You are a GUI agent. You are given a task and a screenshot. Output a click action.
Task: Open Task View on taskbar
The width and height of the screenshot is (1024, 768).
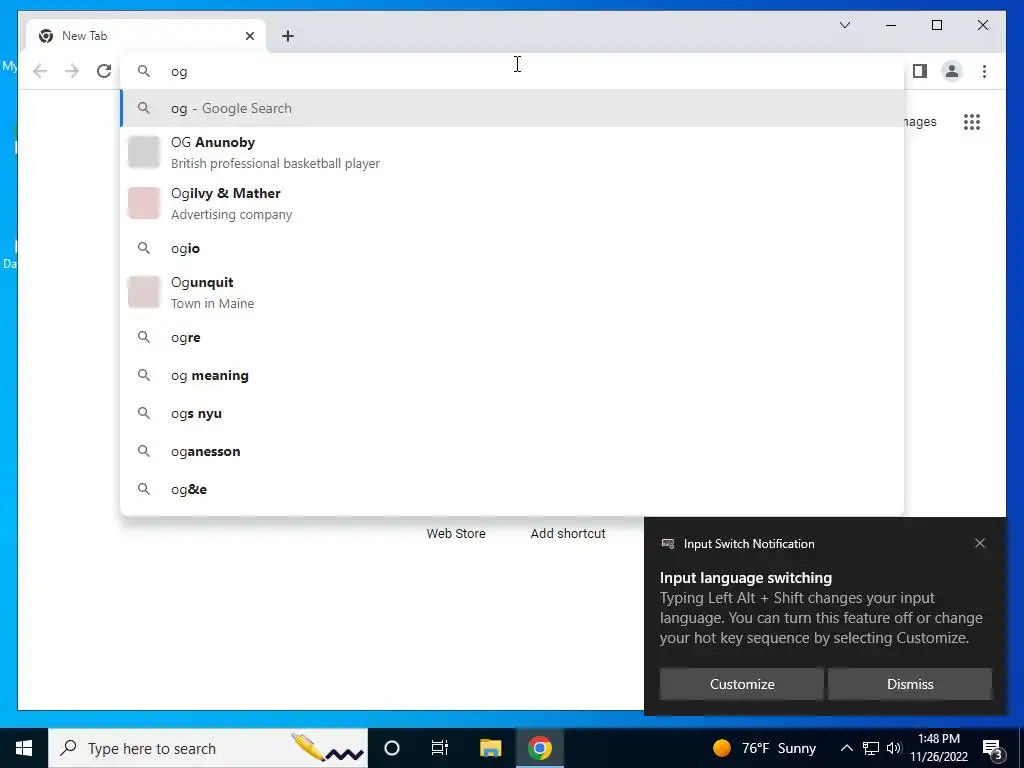[440, 748]
